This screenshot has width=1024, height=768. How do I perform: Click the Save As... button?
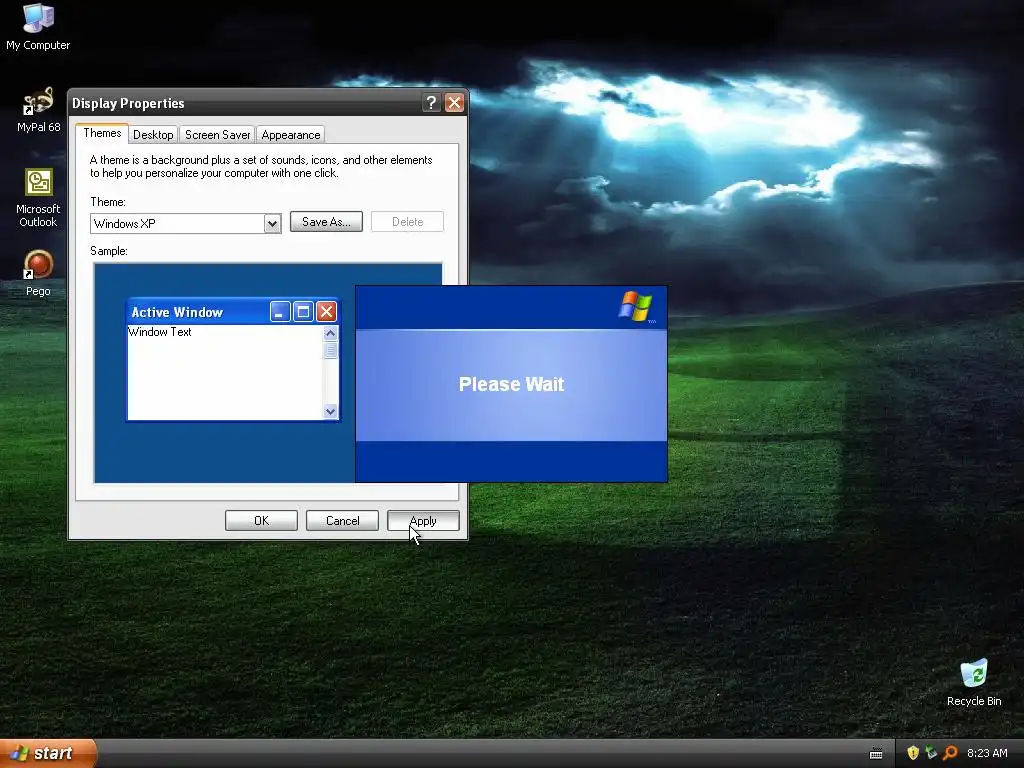[x=326, y=222]
